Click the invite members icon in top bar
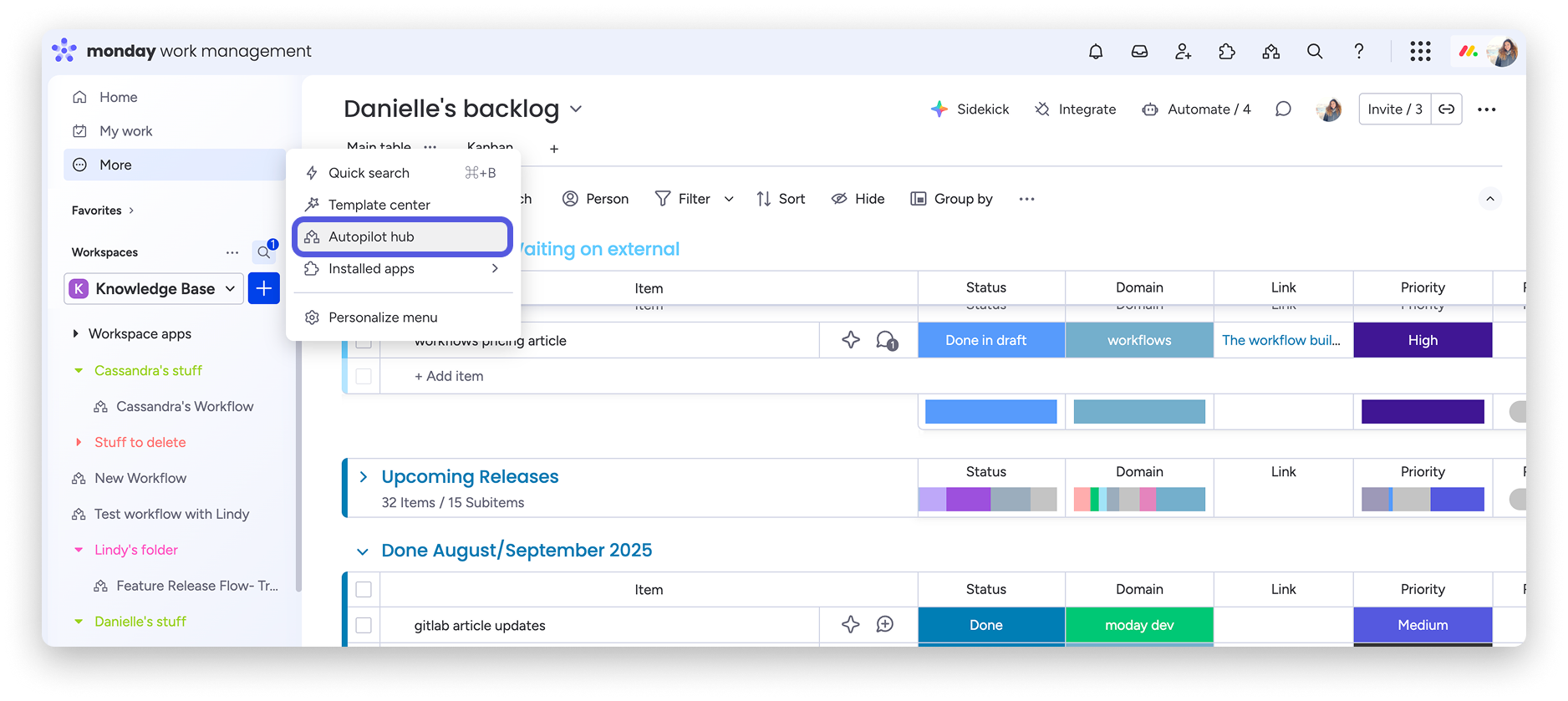 [1183, 52]
